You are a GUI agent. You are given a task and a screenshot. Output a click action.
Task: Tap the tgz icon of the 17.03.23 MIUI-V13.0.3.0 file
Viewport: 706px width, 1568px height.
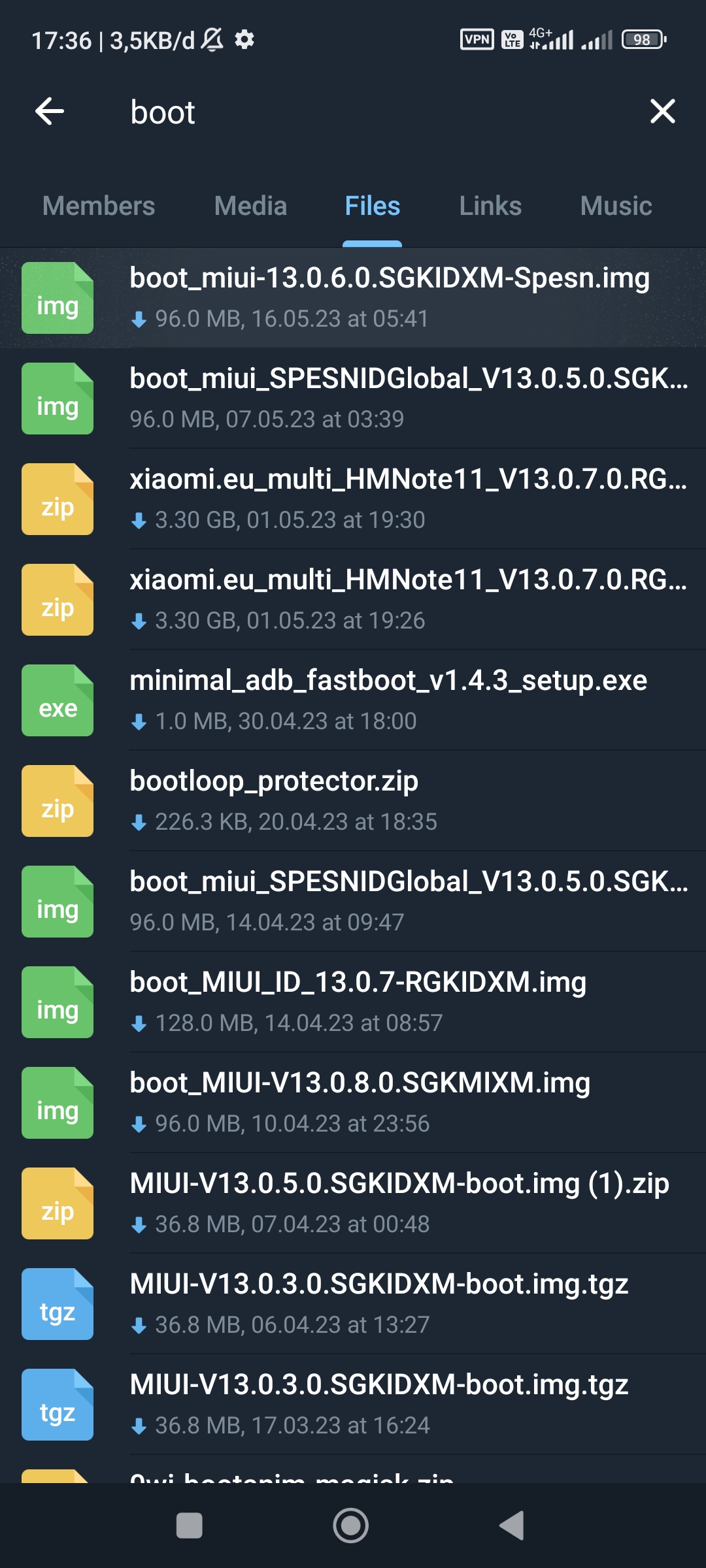click(58, 1405)
